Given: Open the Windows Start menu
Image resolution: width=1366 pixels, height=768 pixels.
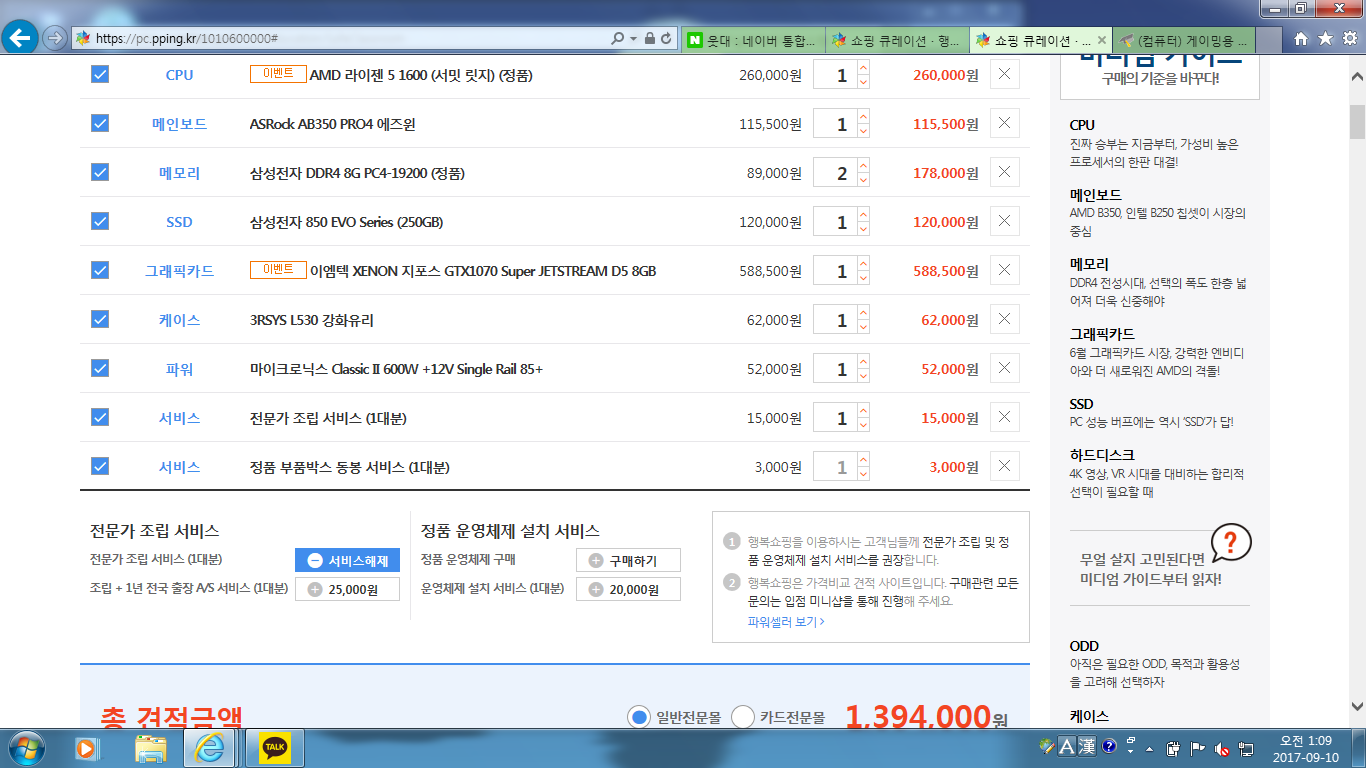Looking at the screenshot, I should tap(26, 747).
